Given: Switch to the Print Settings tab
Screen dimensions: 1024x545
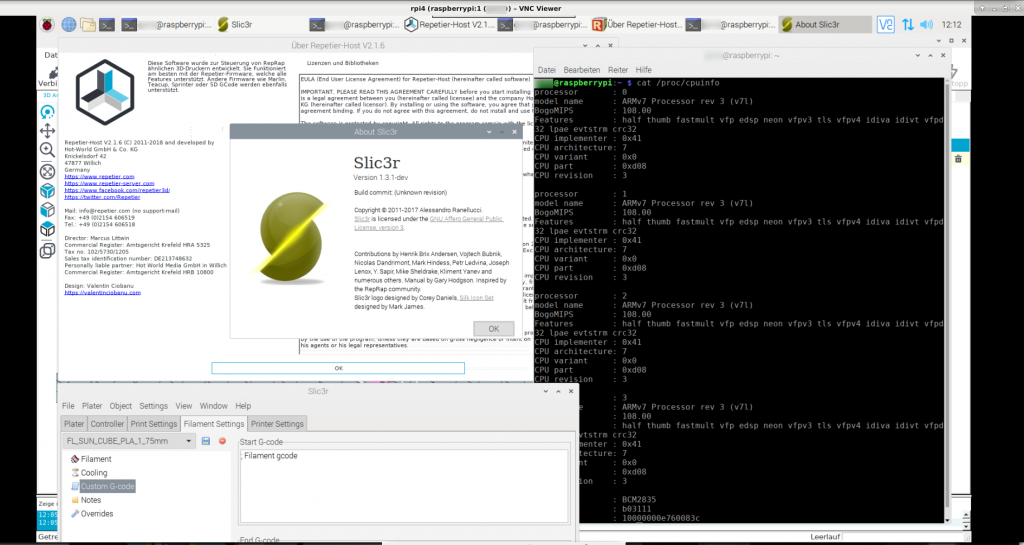Looking at the screenshot, I should [153, 424].
